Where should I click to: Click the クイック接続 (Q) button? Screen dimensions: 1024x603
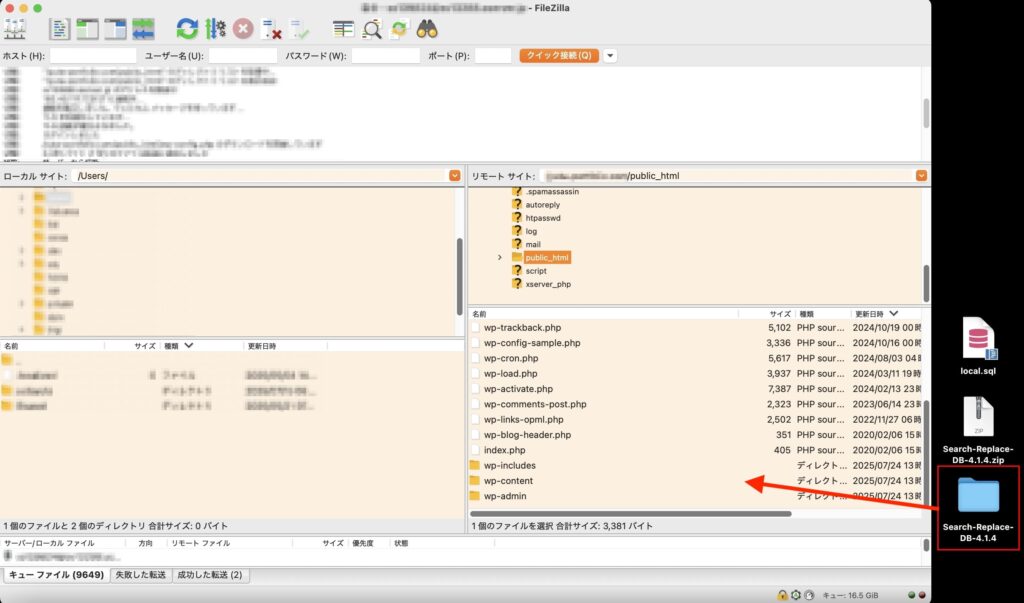(x=559, y=56)
